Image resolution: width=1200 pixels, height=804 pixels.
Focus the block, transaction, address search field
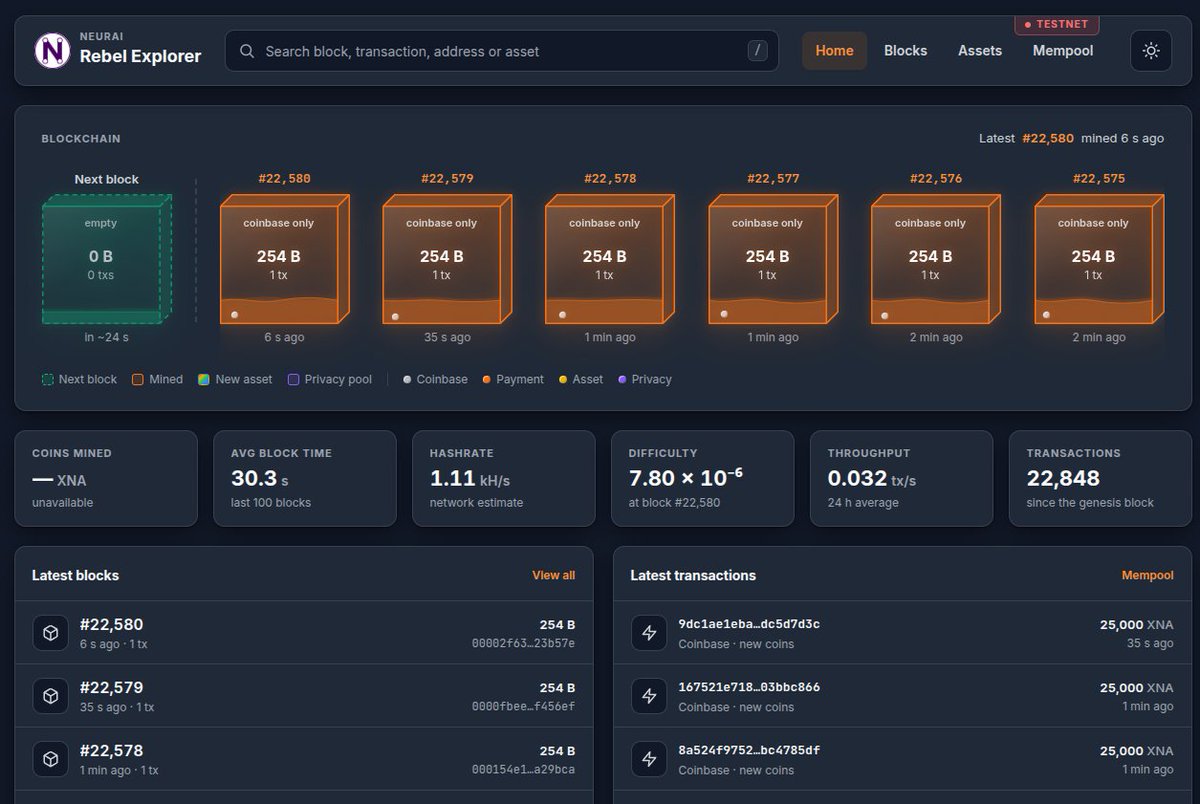coord(502,51)
